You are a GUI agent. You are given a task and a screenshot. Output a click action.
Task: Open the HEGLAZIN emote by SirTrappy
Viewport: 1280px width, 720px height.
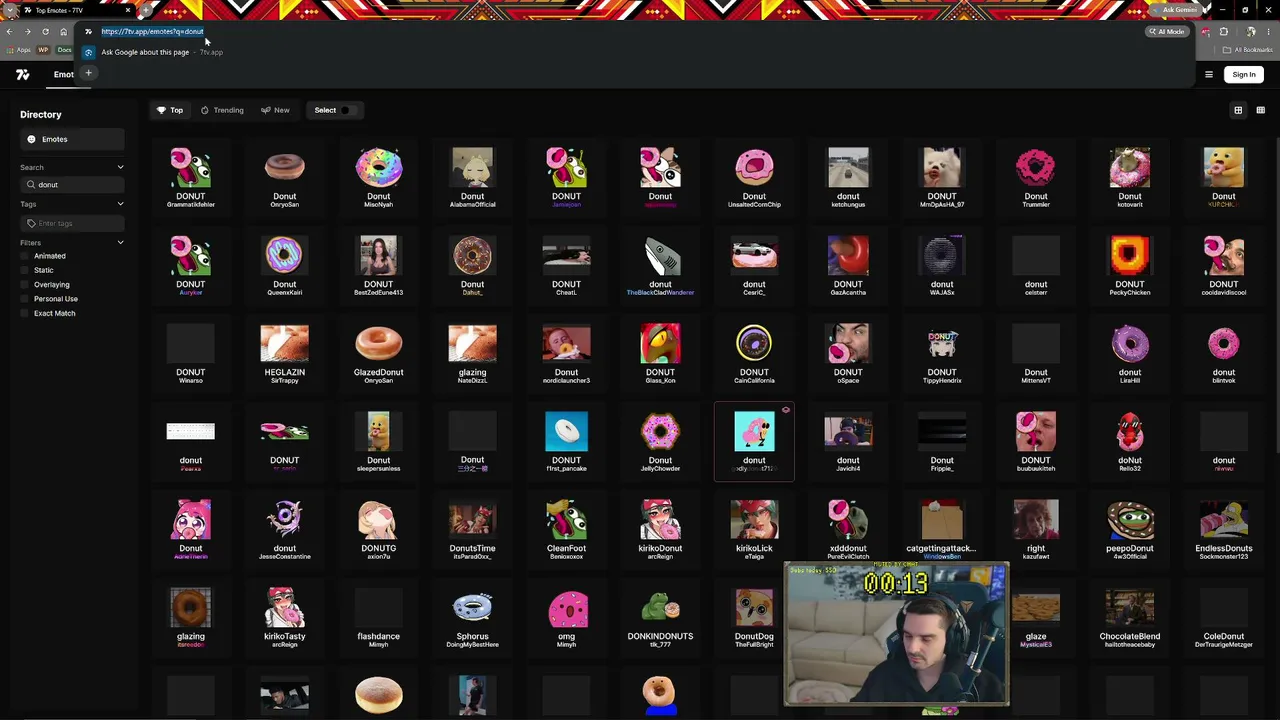pyautogui.click(x=284, y=354)
